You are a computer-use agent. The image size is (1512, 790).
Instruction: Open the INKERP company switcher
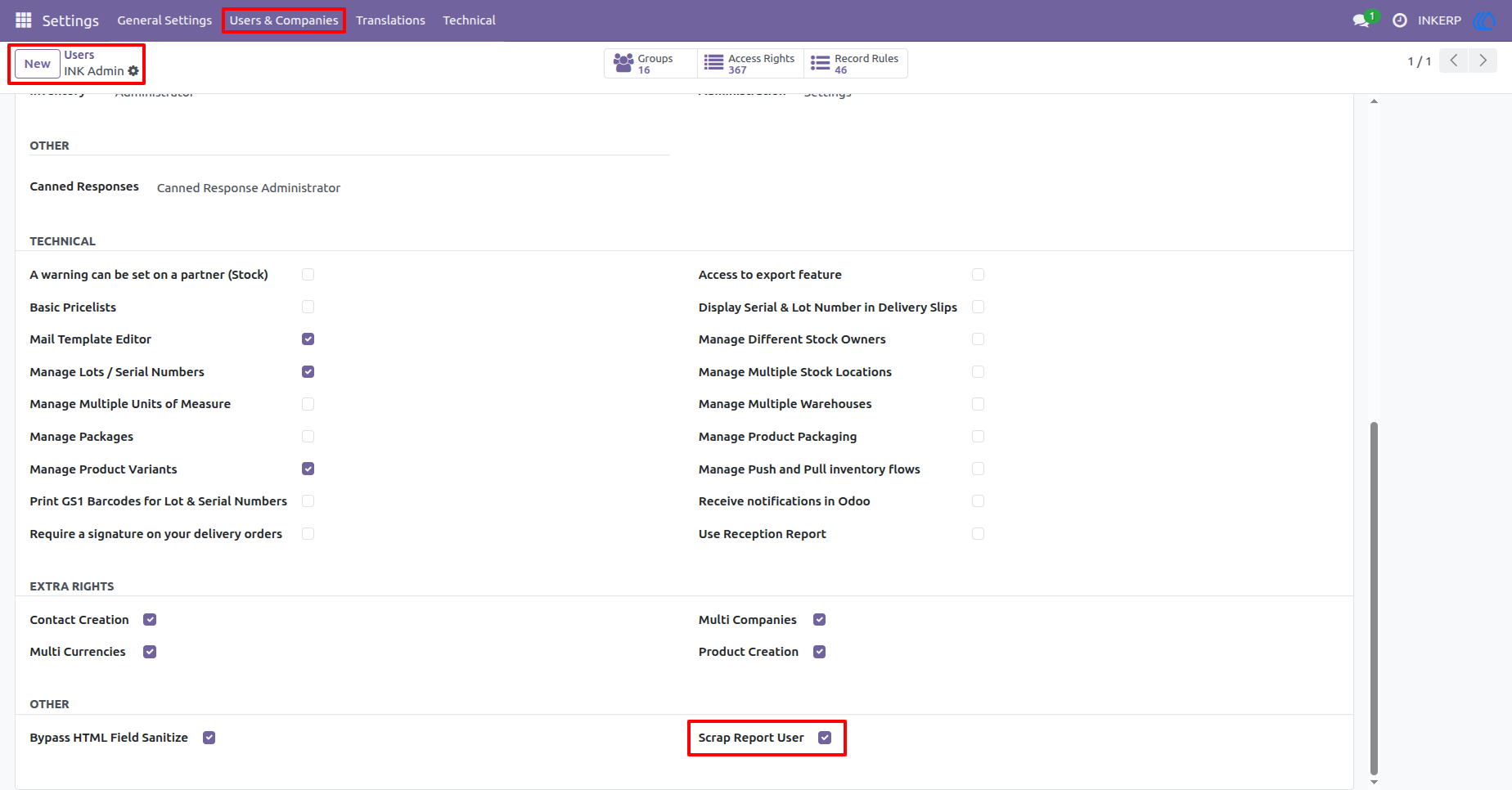point(1439,20)
